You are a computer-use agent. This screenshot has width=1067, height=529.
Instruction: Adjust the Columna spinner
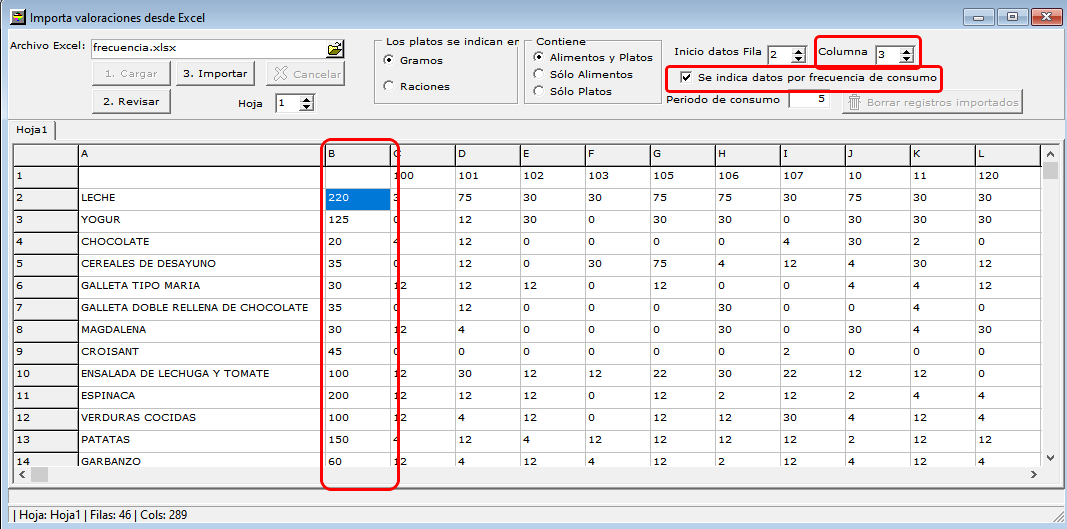tap(906, 54)
